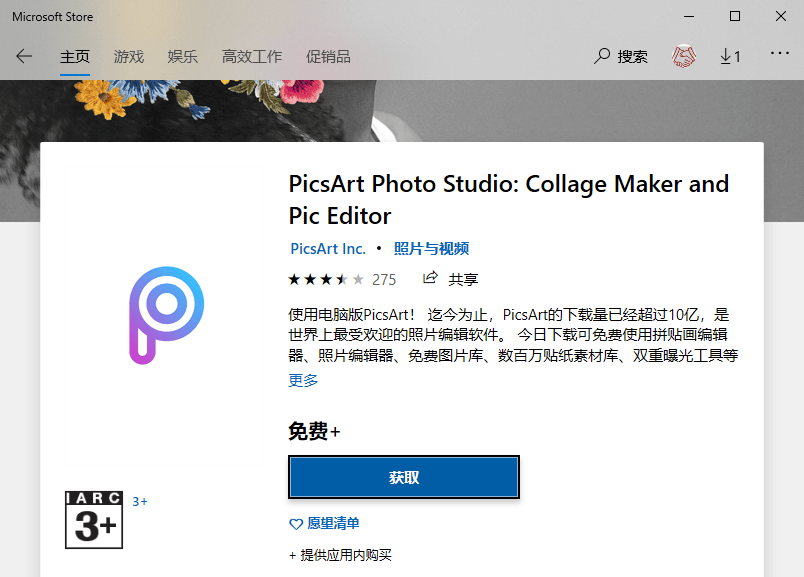Close the Microsoft Store window
804x577 pixels.
[x=781, y=16]
